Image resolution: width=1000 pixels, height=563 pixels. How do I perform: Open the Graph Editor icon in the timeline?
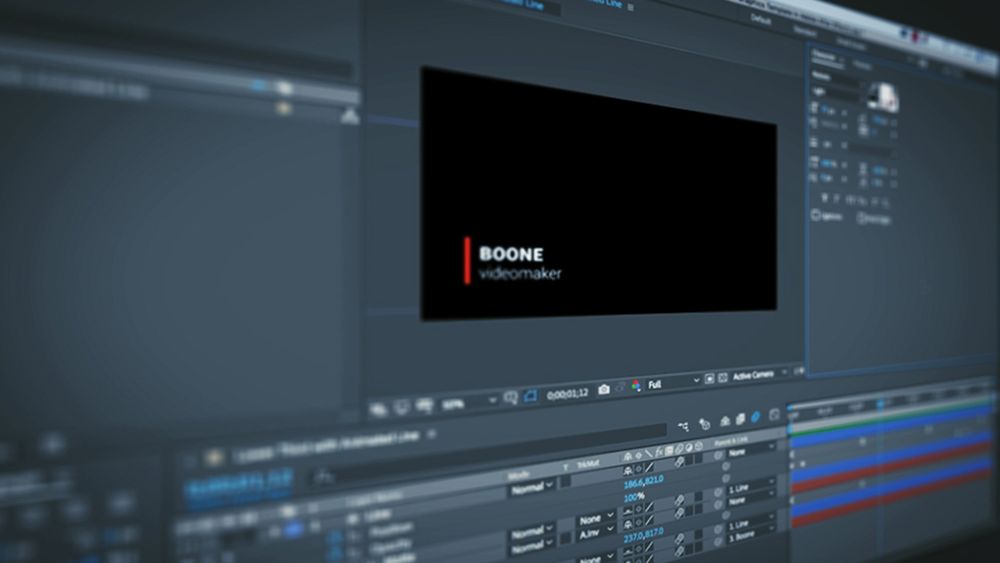(x=774, y=415)
